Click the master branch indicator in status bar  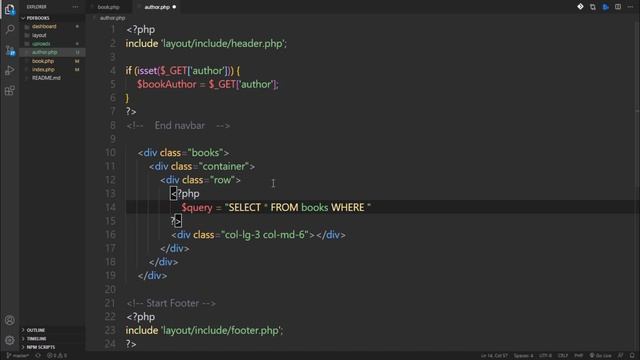(x=18, y=356)
